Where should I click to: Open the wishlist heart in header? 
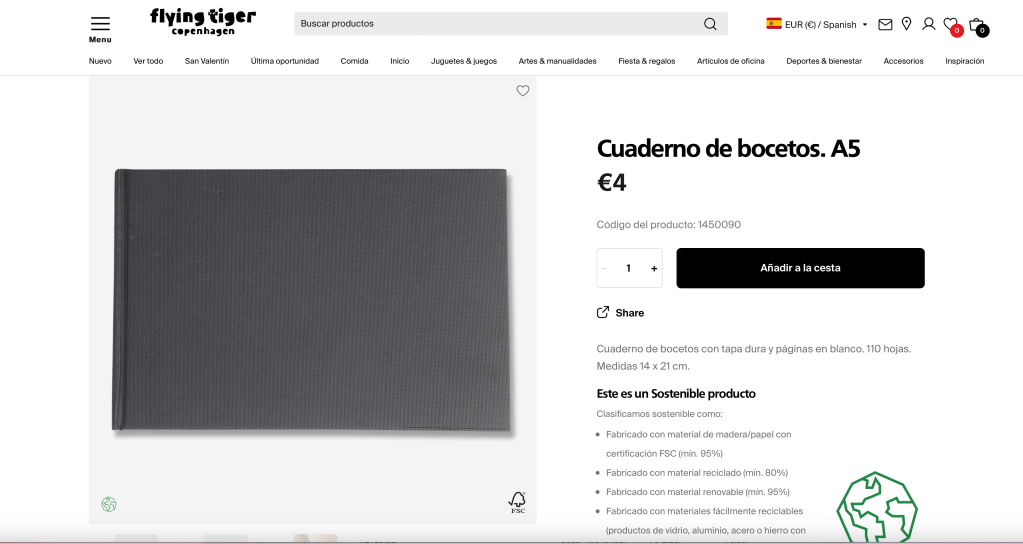pyautogui.click(x=952, y=25)
